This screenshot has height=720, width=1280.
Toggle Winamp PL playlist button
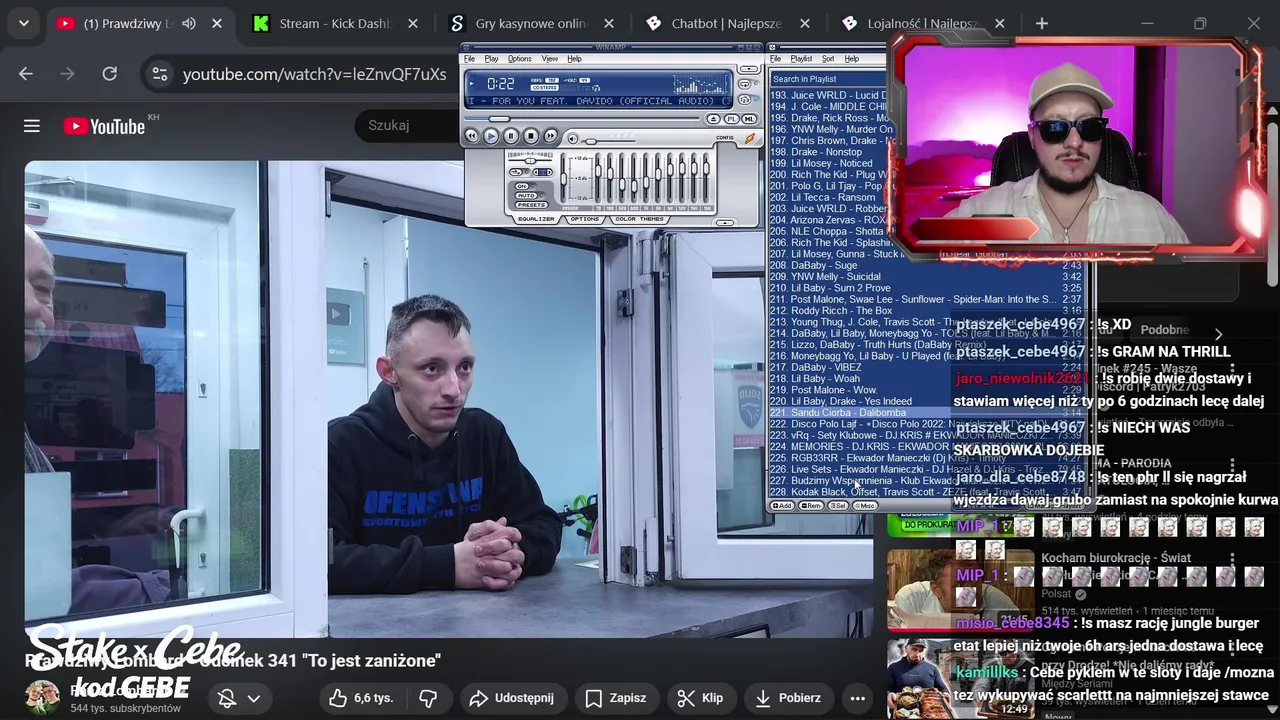pos(732,119)
